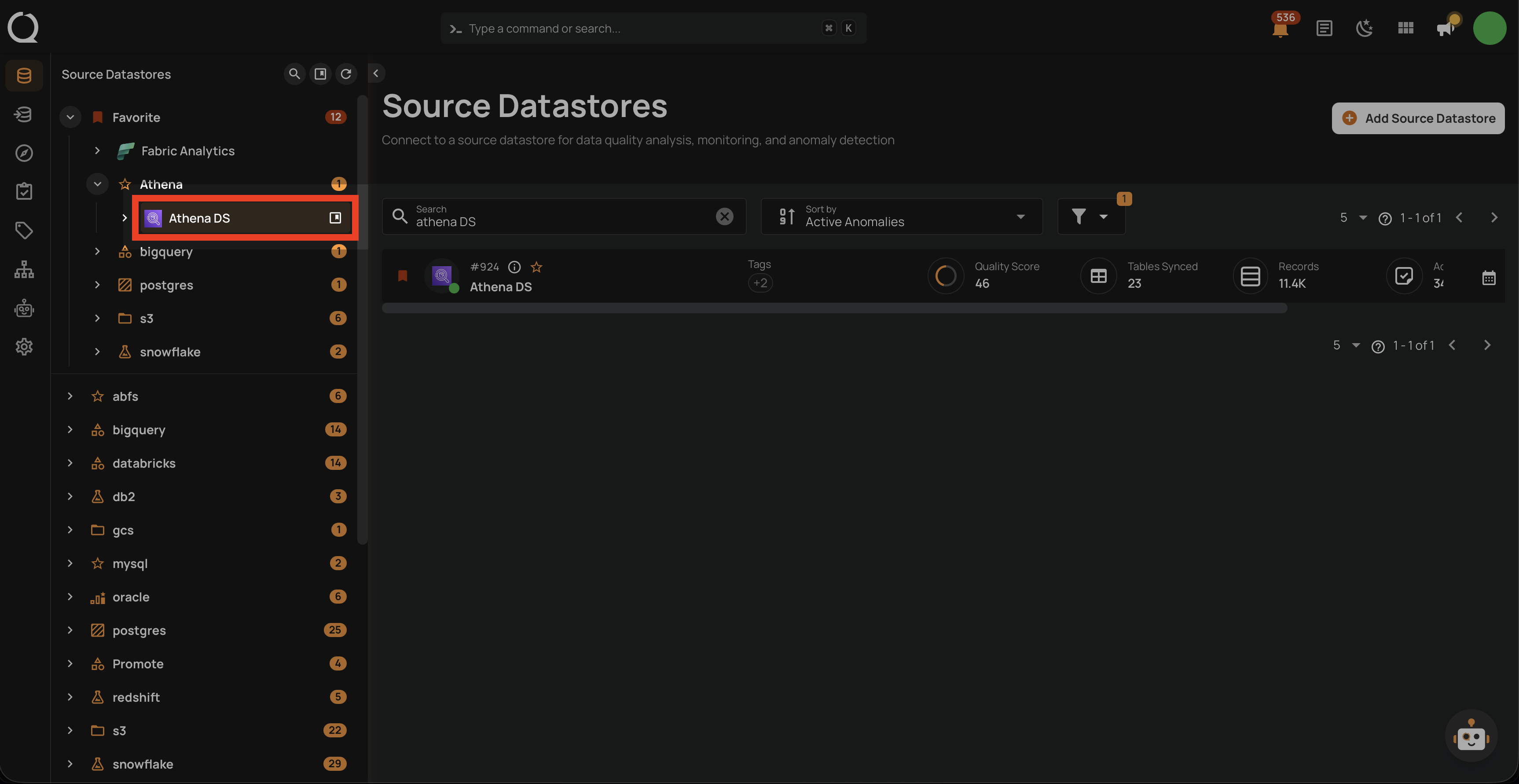Toggle the favorite star on Athena DS row
The height and width of the screenshot is (784, 1519).
tap(536, 267)
